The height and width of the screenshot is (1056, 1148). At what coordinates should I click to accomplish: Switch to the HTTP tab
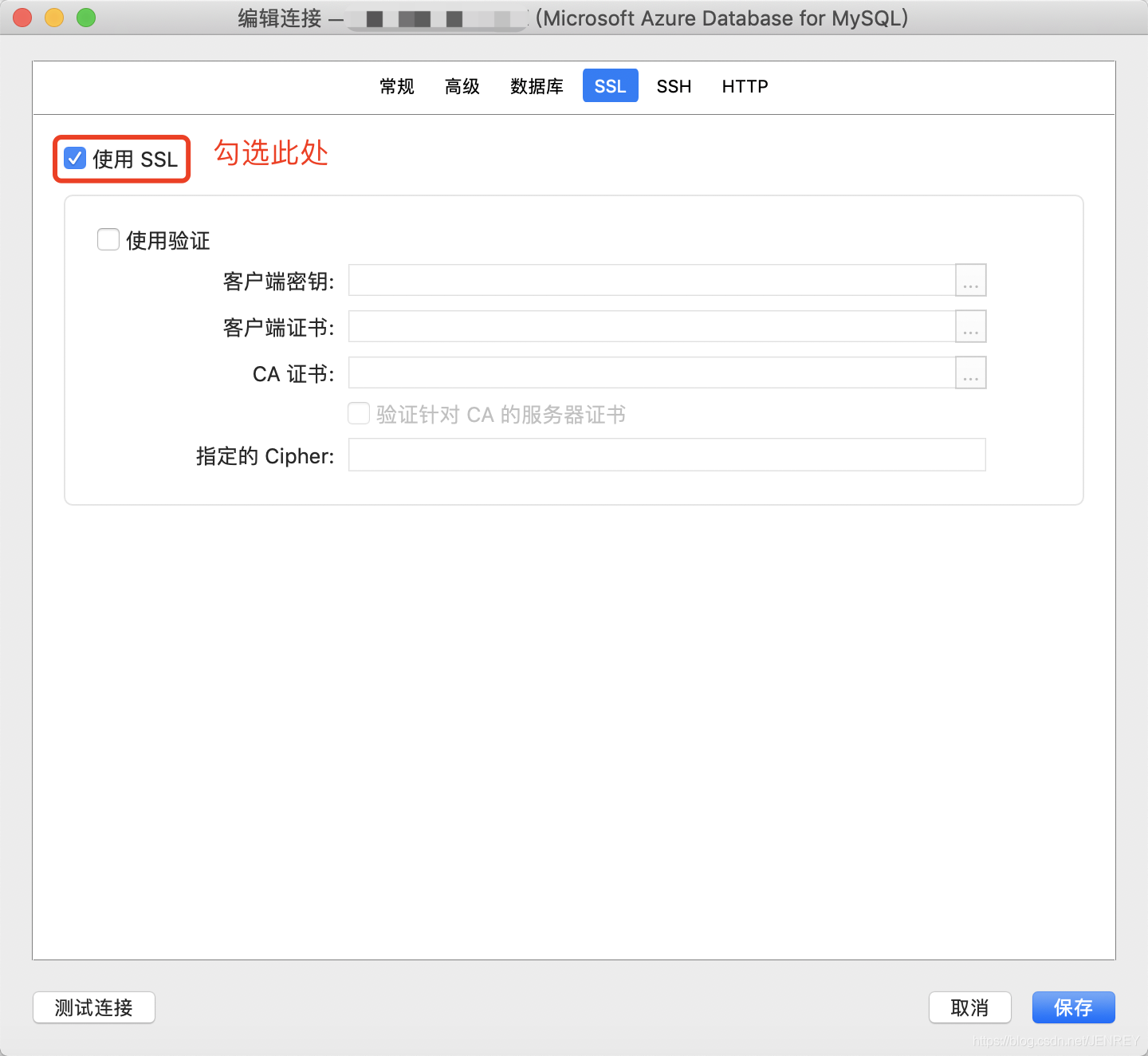coord(744,86)
